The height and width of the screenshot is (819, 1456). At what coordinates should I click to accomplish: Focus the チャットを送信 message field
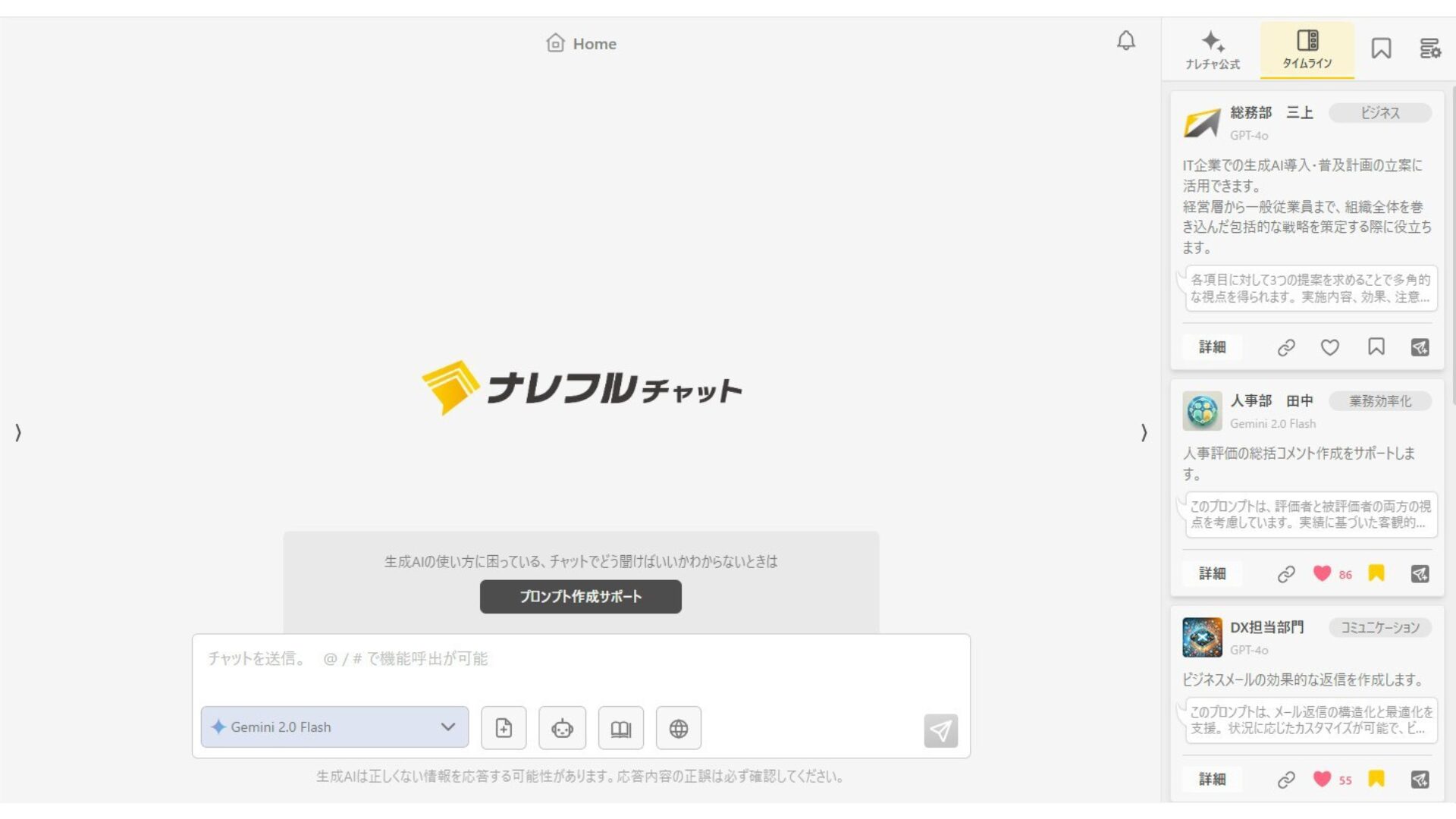tap(581, 658)
